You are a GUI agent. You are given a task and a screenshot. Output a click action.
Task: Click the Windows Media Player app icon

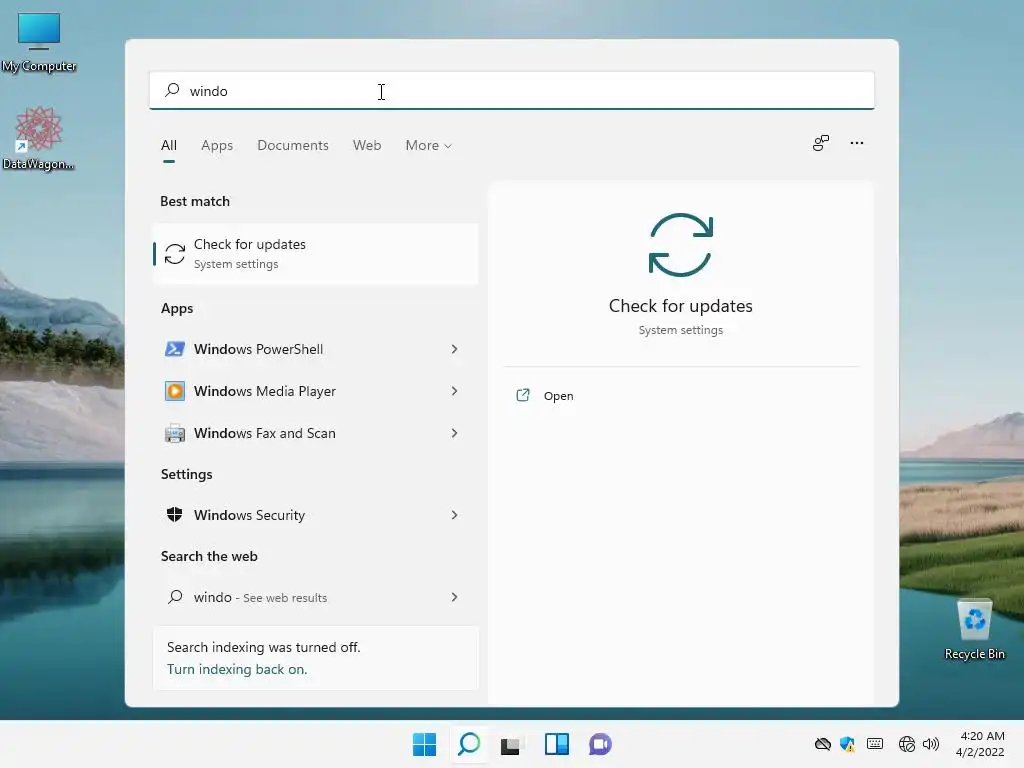click(x=174, y=391)
